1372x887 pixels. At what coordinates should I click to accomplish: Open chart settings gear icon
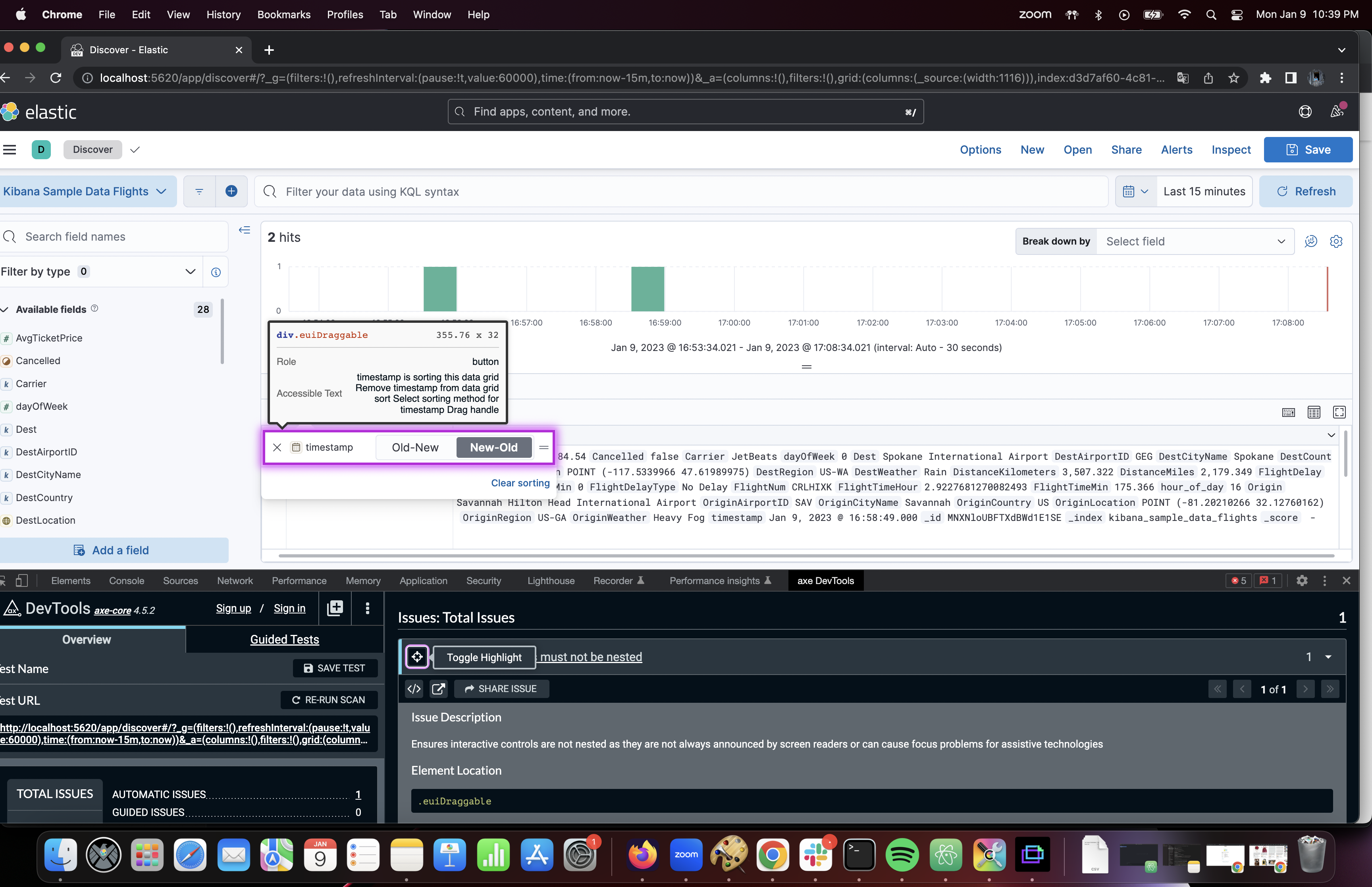(x=1336, y=241)
